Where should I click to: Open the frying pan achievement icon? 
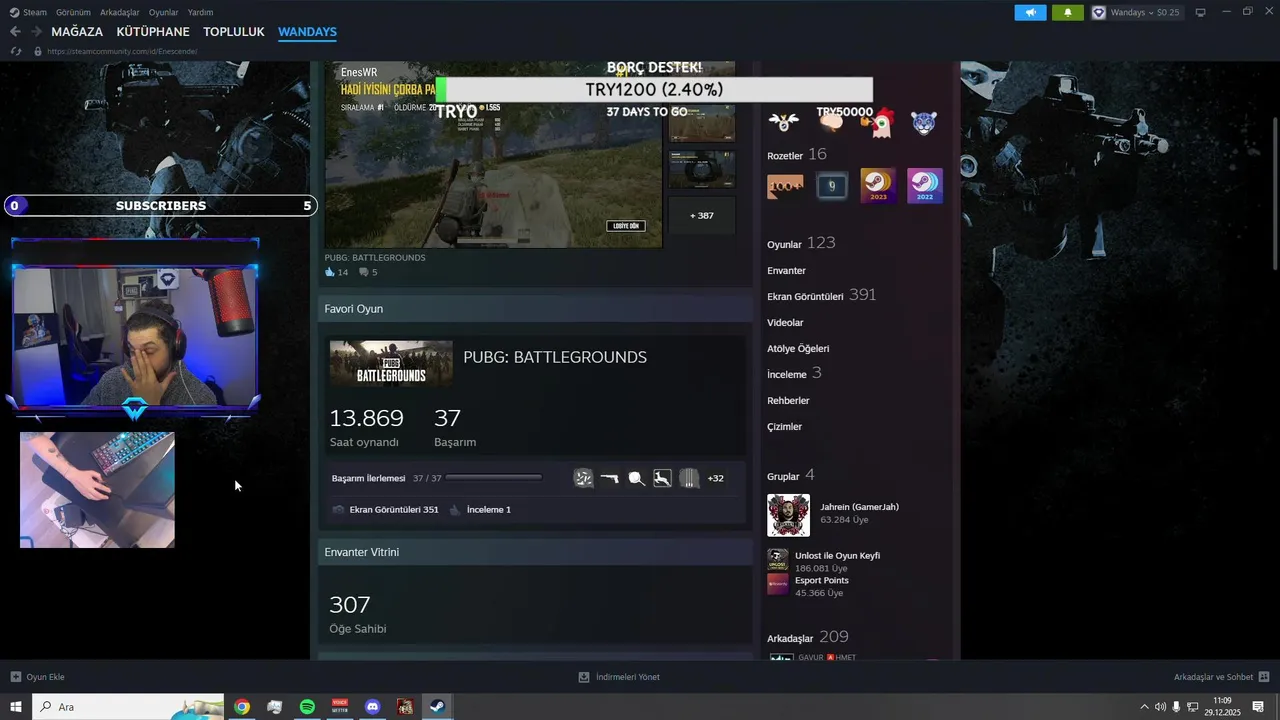click(636, 478)
